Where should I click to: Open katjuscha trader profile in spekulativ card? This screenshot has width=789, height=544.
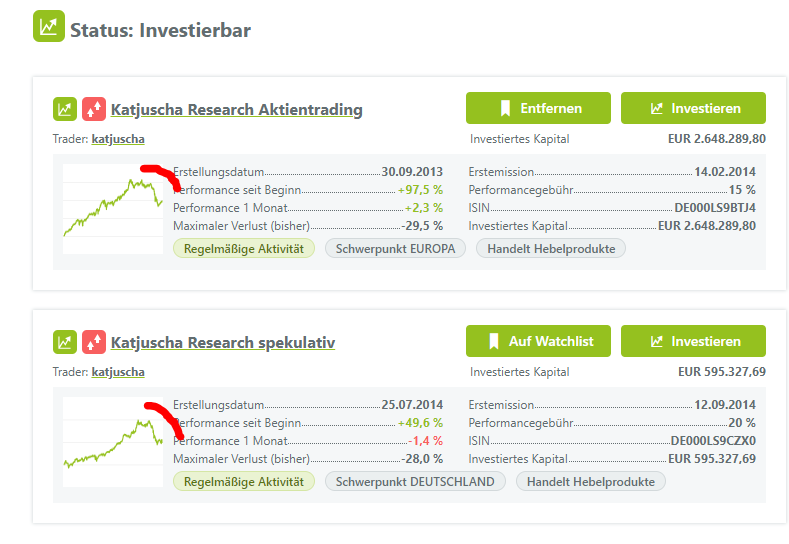pyautogui.click(x=118, y=372)
